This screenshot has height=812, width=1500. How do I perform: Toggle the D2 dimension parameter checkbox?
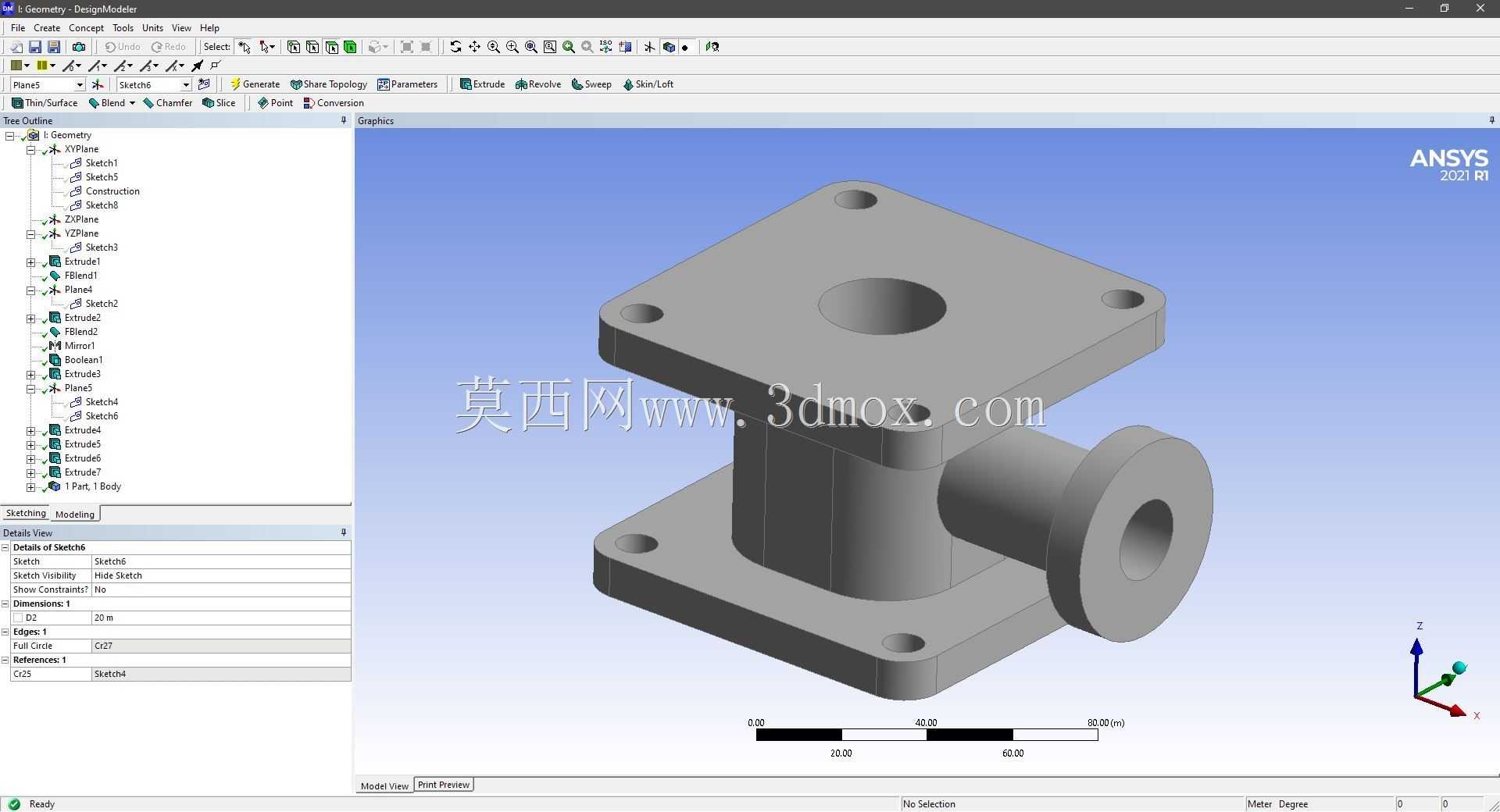pyautogui.click(x=18, y=618)
